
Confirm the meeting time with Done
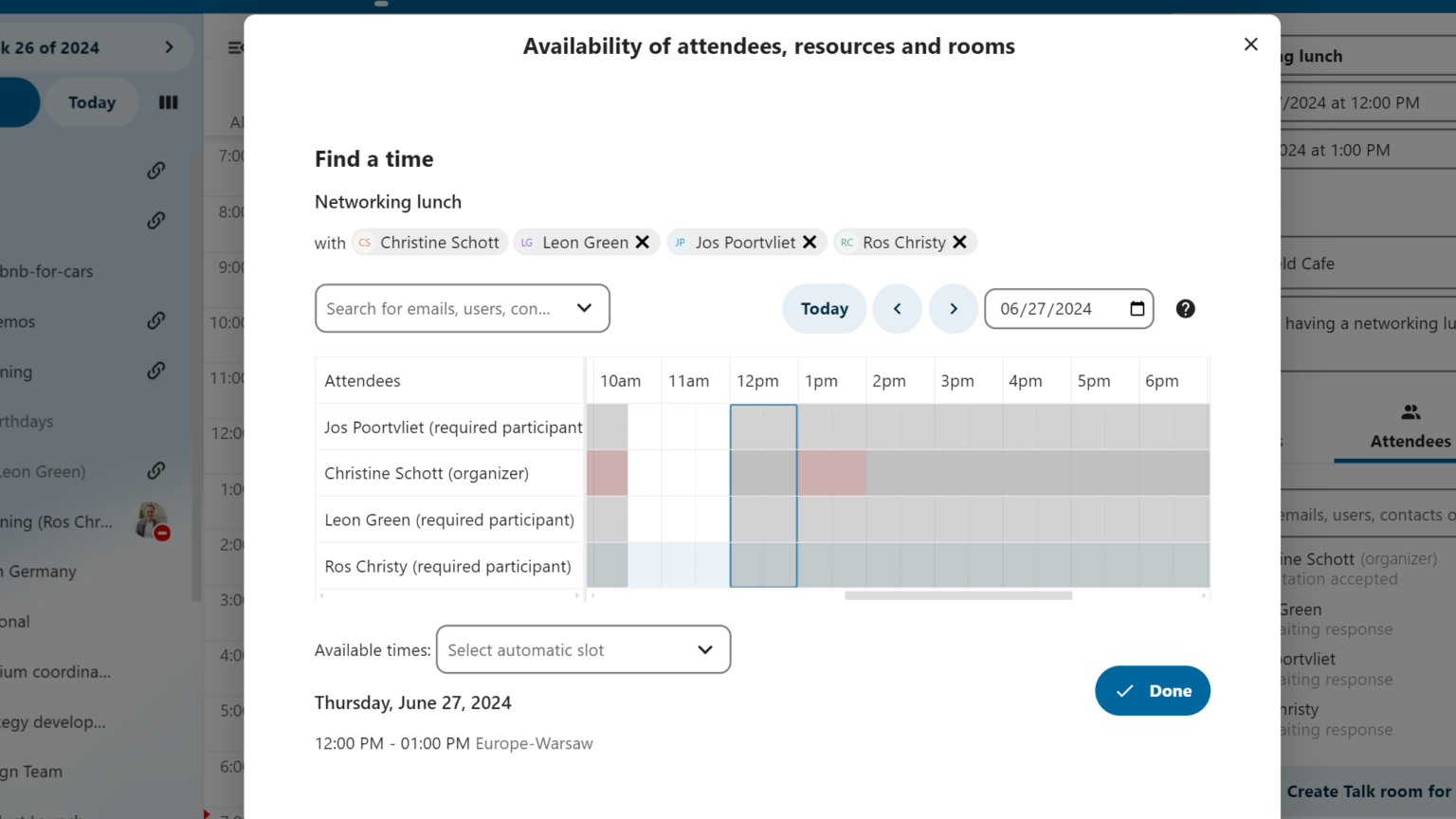(x=1153, y=690)
